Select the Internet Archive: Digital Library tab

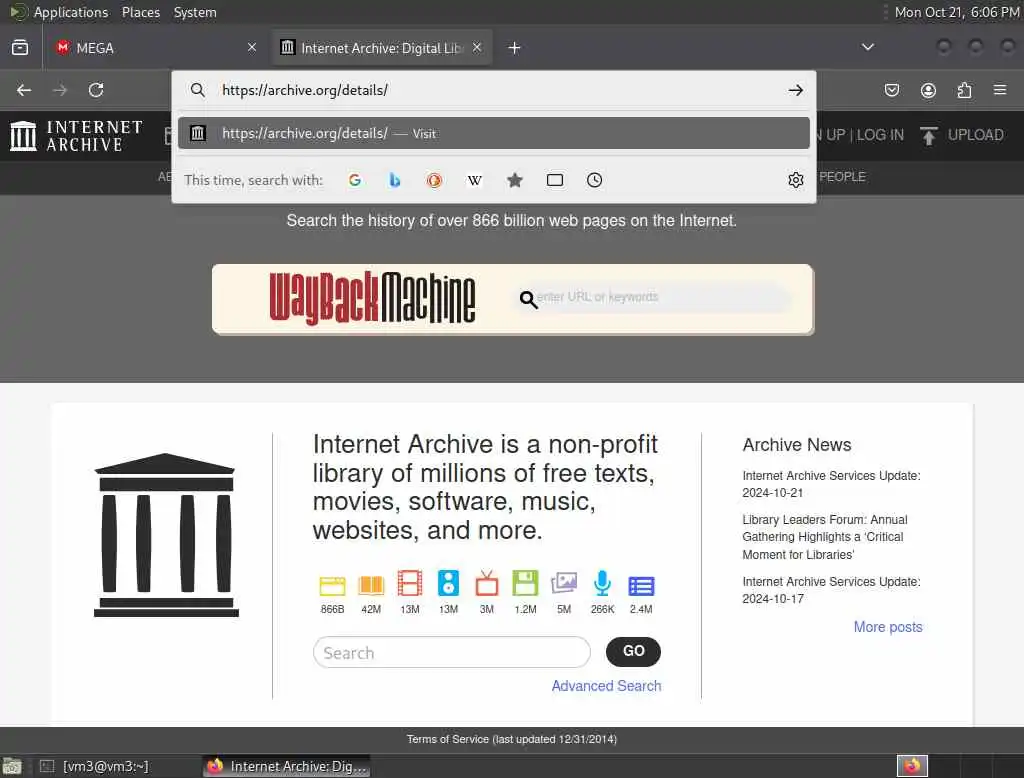tap(382, 48)
